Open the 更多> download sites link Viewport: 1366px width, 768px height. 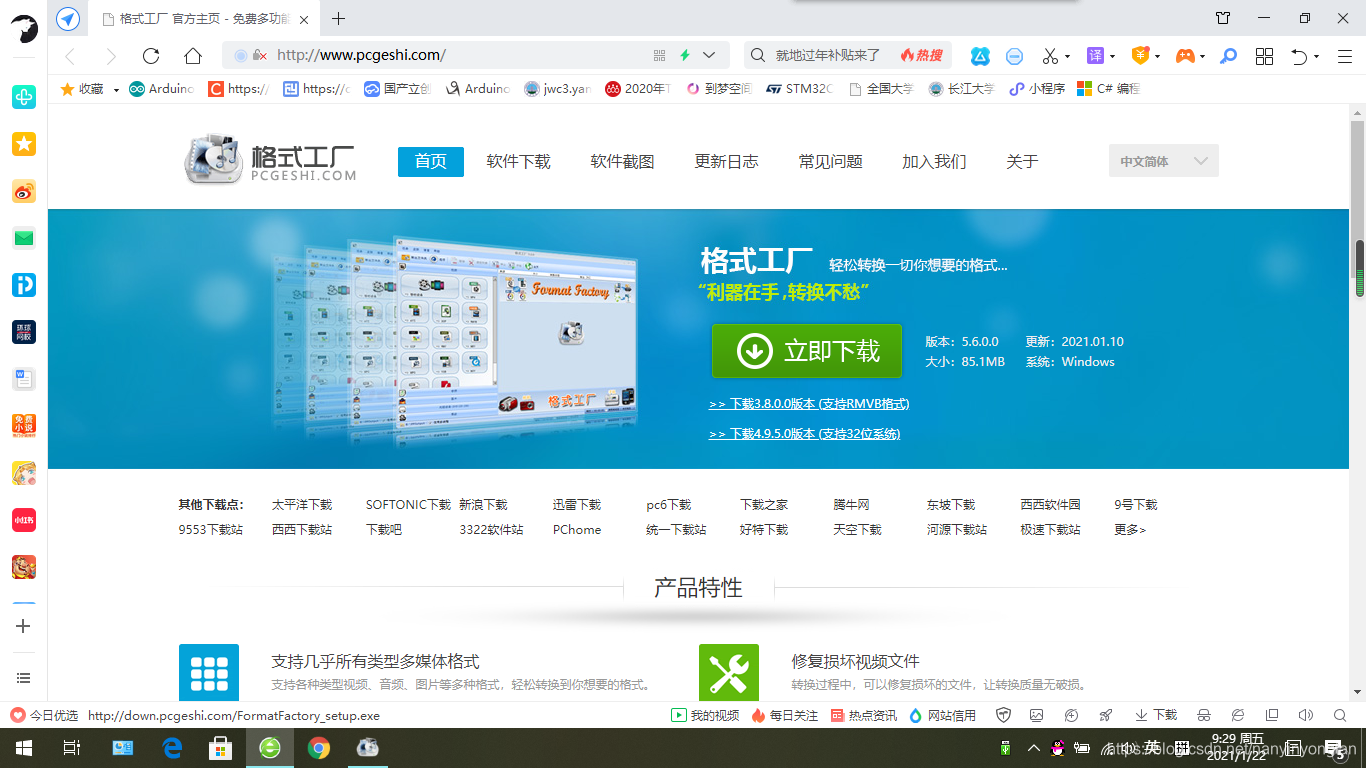[1130, 530]
